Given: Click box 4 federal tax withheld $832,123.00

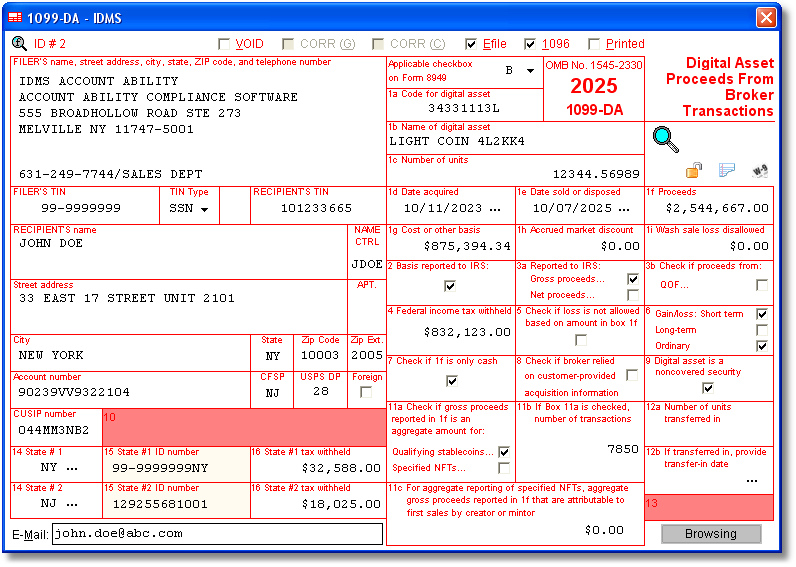Looking at the screenshot, I should (451, 332).
